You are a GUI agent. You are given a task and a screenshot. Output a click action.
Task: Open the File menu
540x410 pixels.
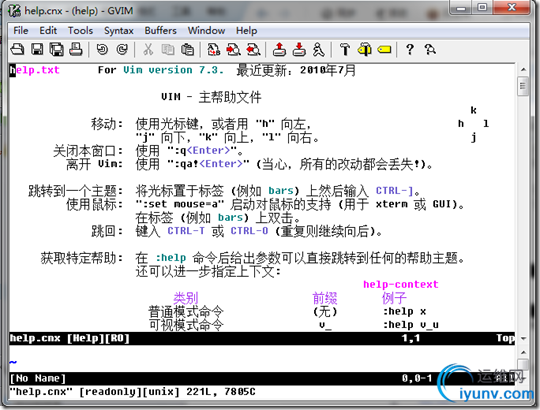(21, 31)
